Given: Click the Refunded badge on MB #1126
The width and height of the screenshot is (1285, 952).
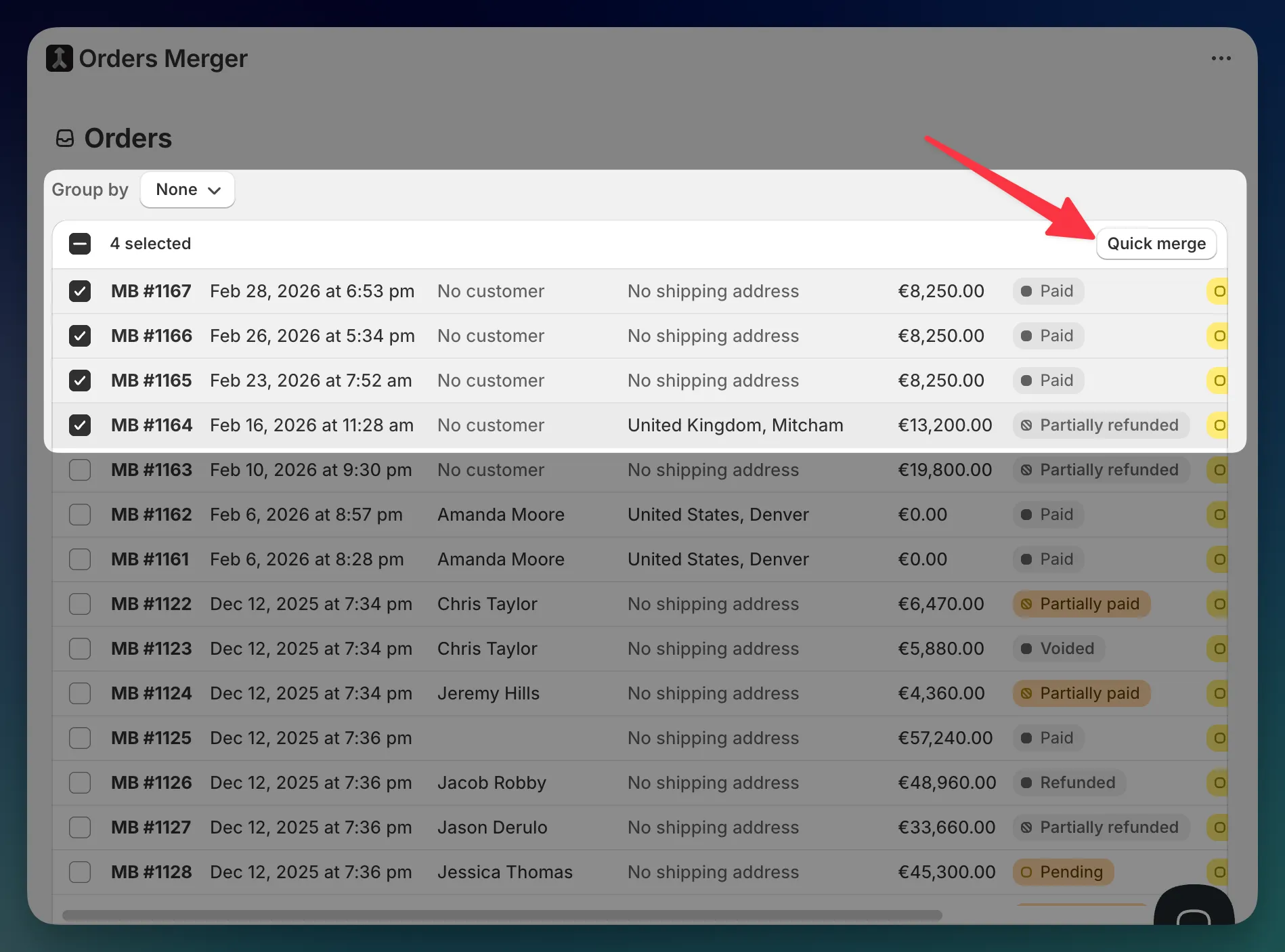Looking at the screenshot, I should (x=1069, y=783).
